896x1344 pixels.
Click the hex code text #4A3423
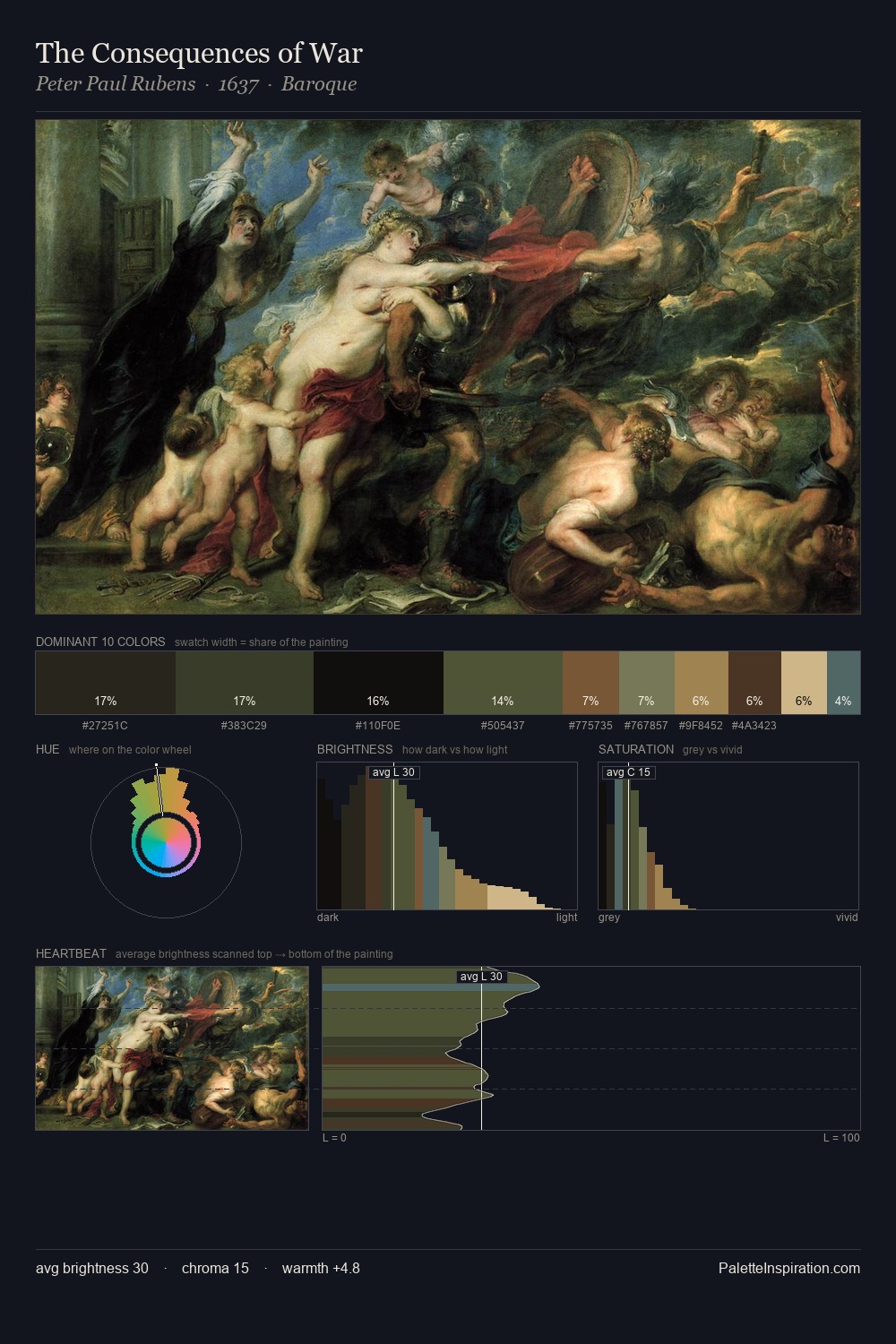(x=754, y=726)
